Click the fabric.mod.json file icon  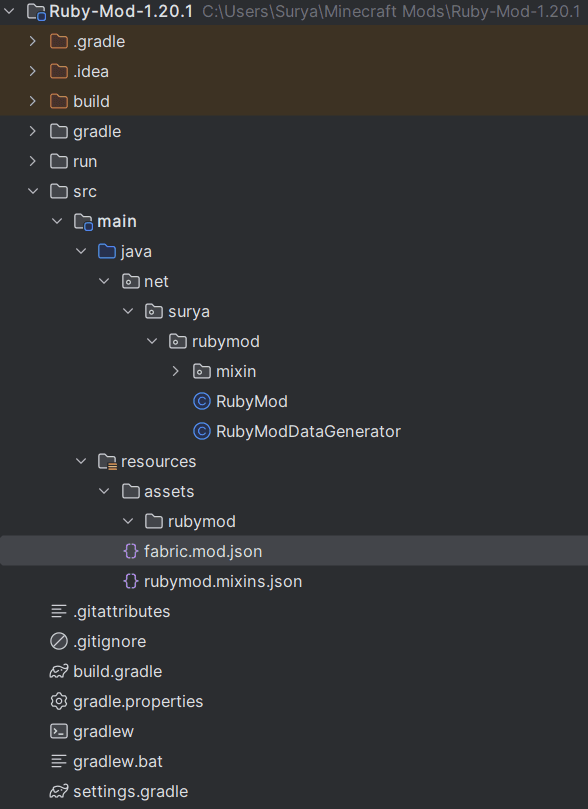click(130, 551)
